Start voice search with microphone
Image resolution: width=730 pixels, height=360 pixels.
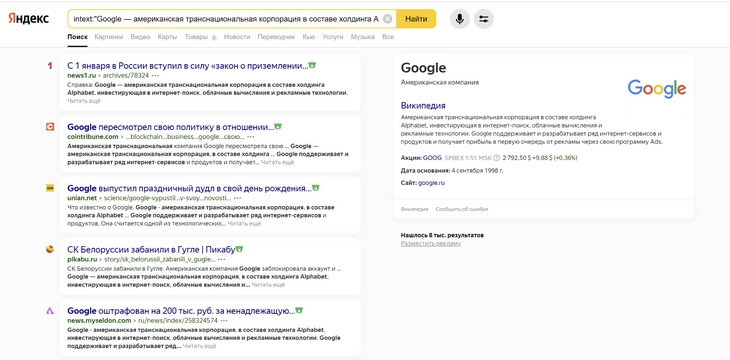[x=460, y=19]
